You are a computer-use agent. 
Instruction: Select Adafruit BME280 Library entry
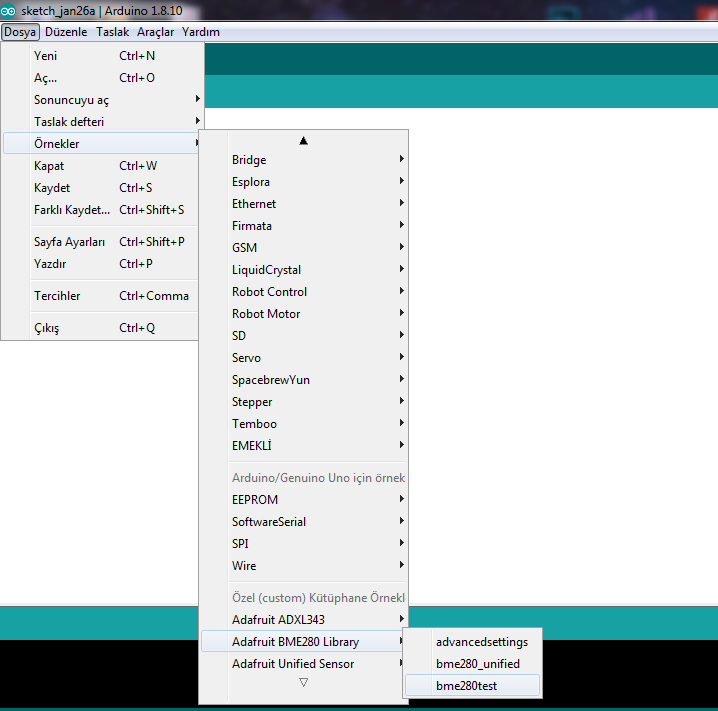tap(302, 641)
